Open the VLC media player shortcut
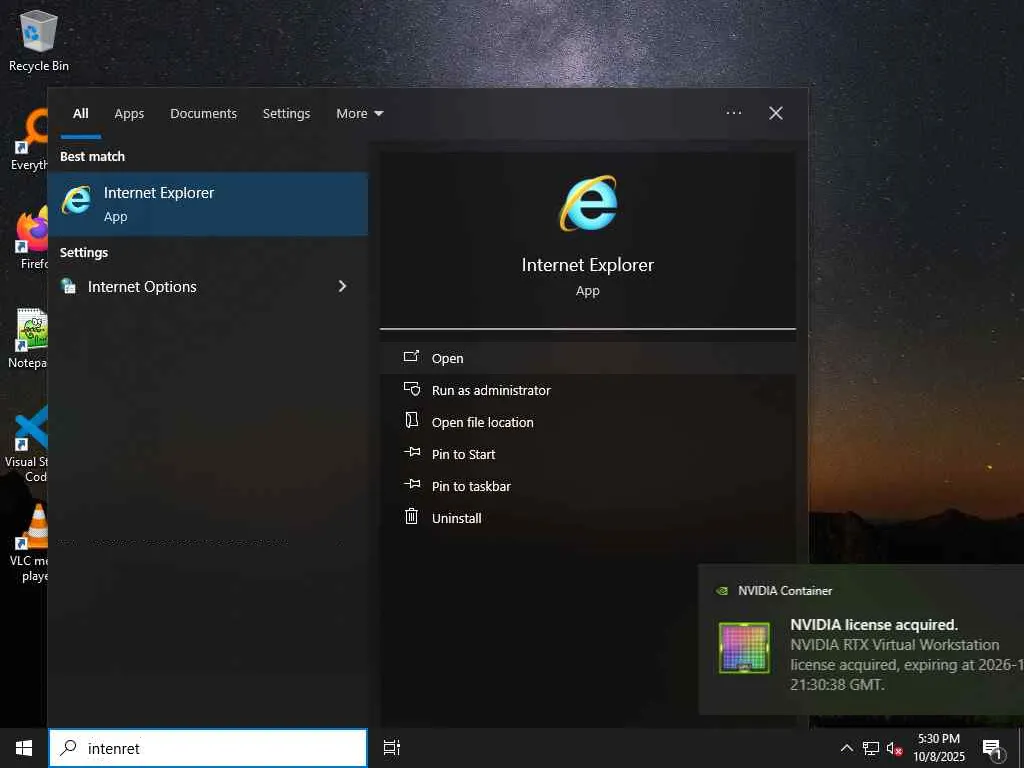Viewport: 1024px width, 768px height. pos(29,543)
